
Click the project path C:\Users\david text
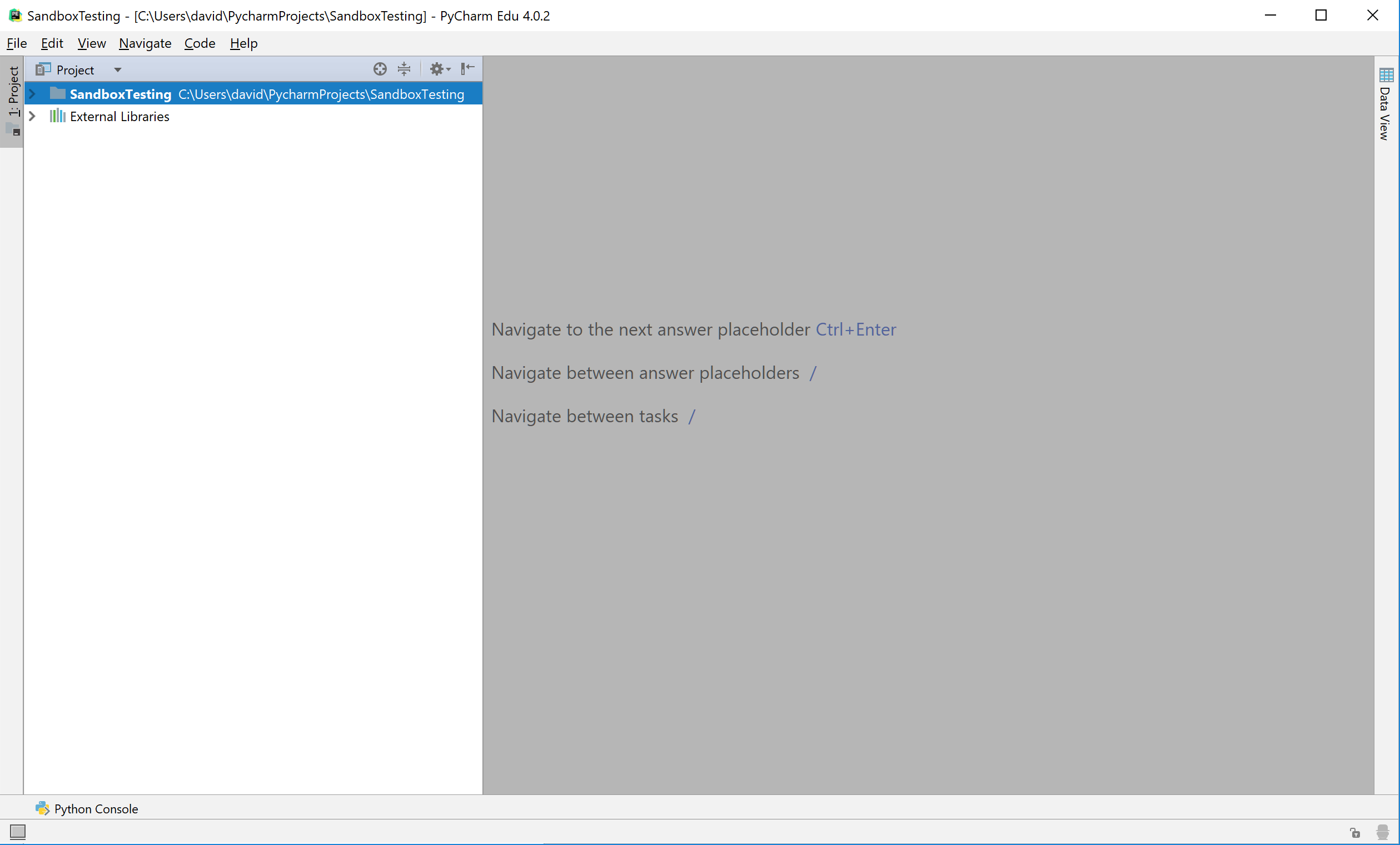pyautogui.click(x=321, y=94)
